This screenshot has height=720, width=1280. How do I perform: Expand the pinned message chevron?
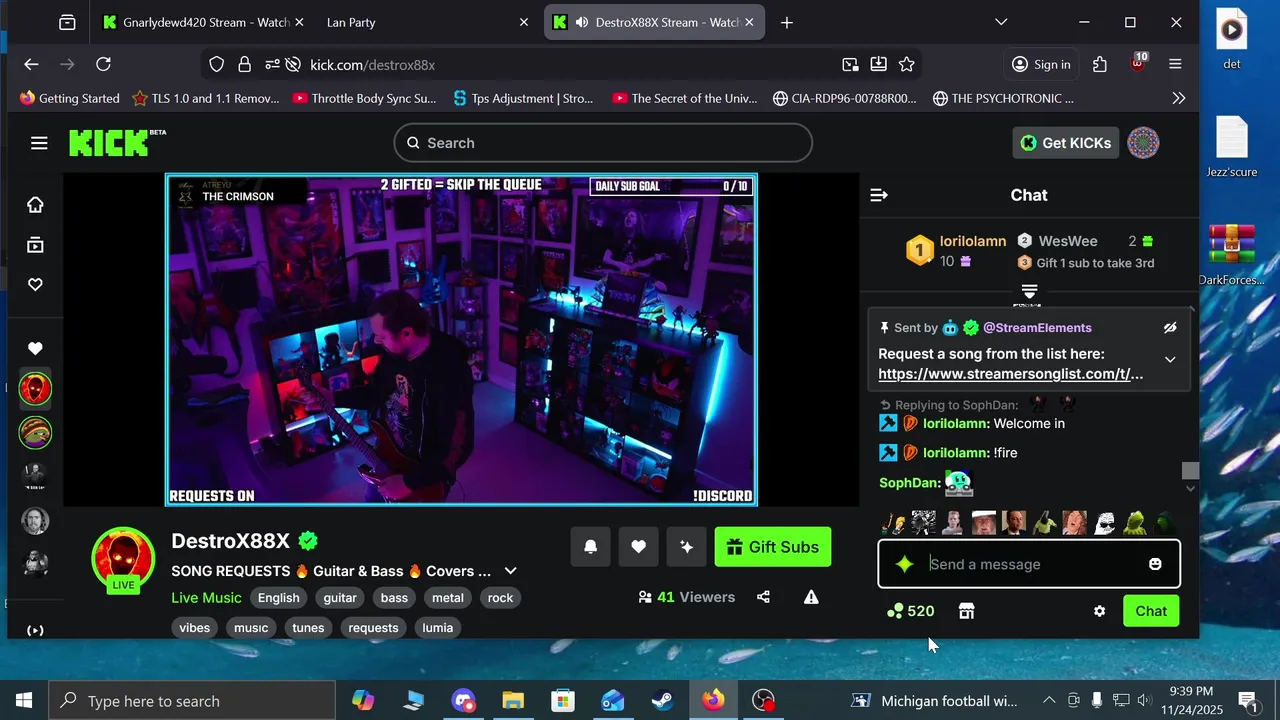tap(1170, 360)
